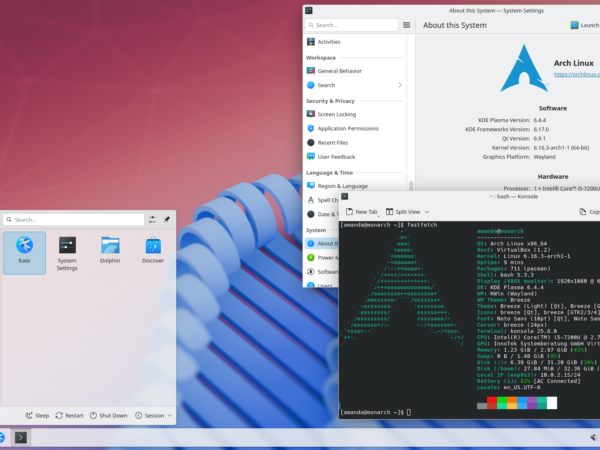Select Activities in settings sidebar
This screenshot has height=450, width=600.
(354, 42)
